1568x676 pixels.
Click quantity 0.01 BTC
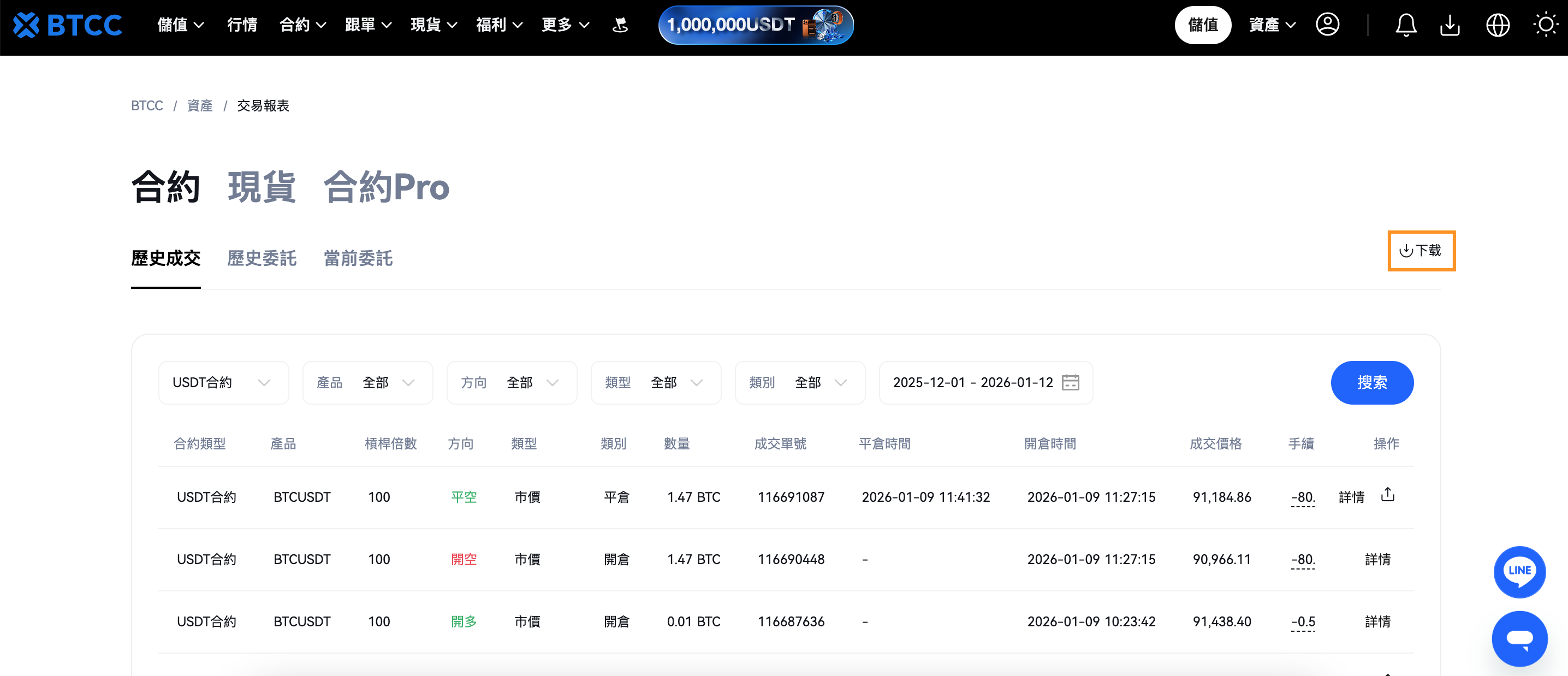(x=693, y=622)
